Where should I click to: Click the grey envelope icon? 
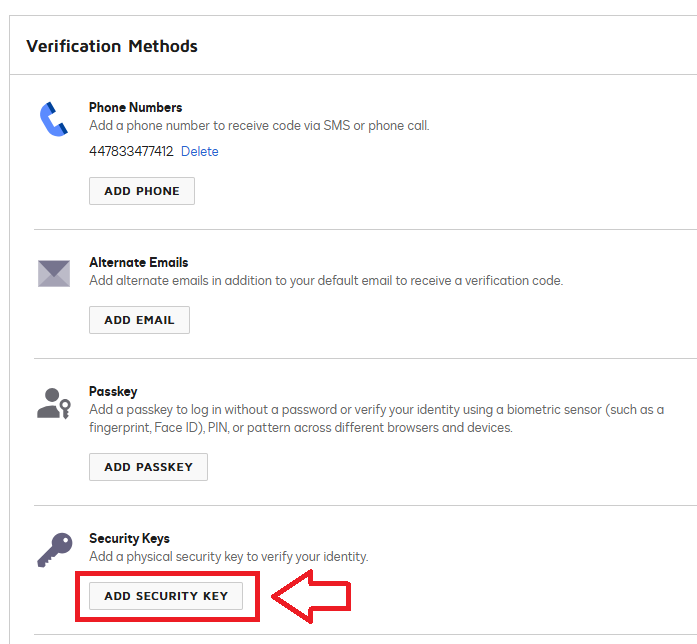click(x=53, y=273)
